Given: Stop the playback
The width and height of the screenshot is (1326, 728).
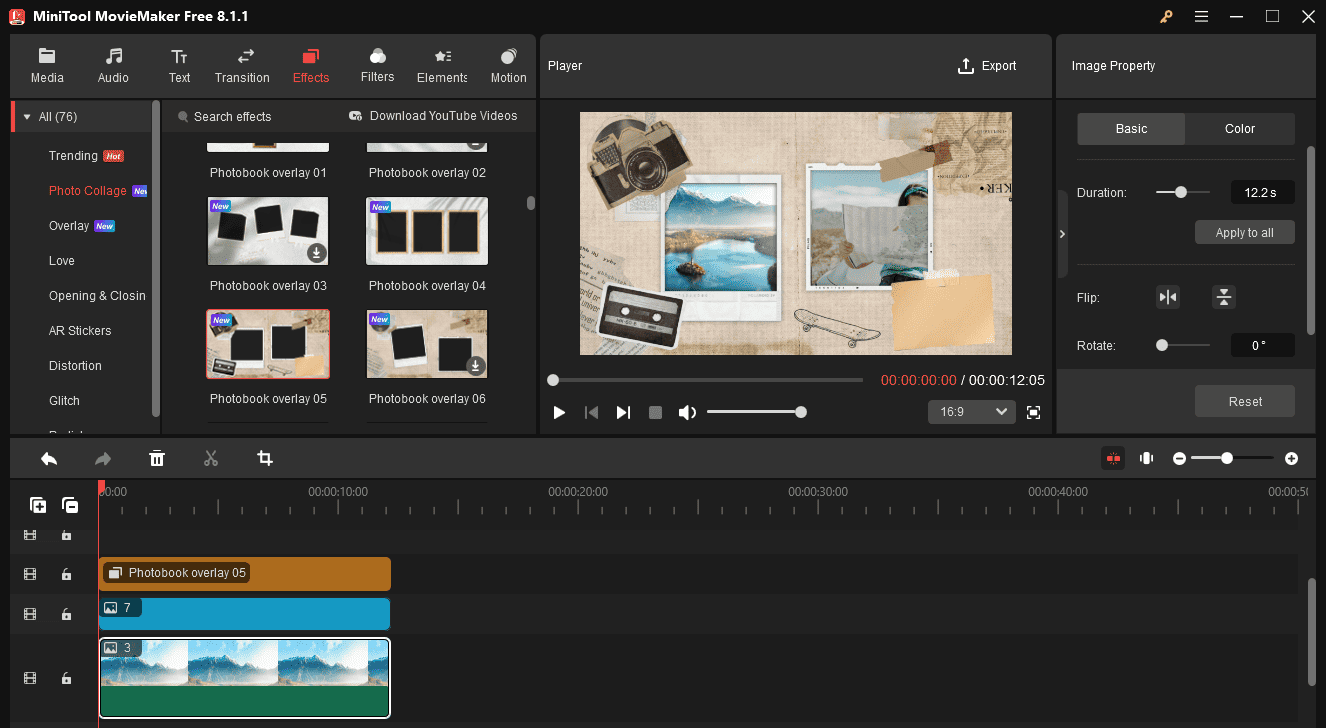Looking at the screenshot, I should click(x=655, y=412).
